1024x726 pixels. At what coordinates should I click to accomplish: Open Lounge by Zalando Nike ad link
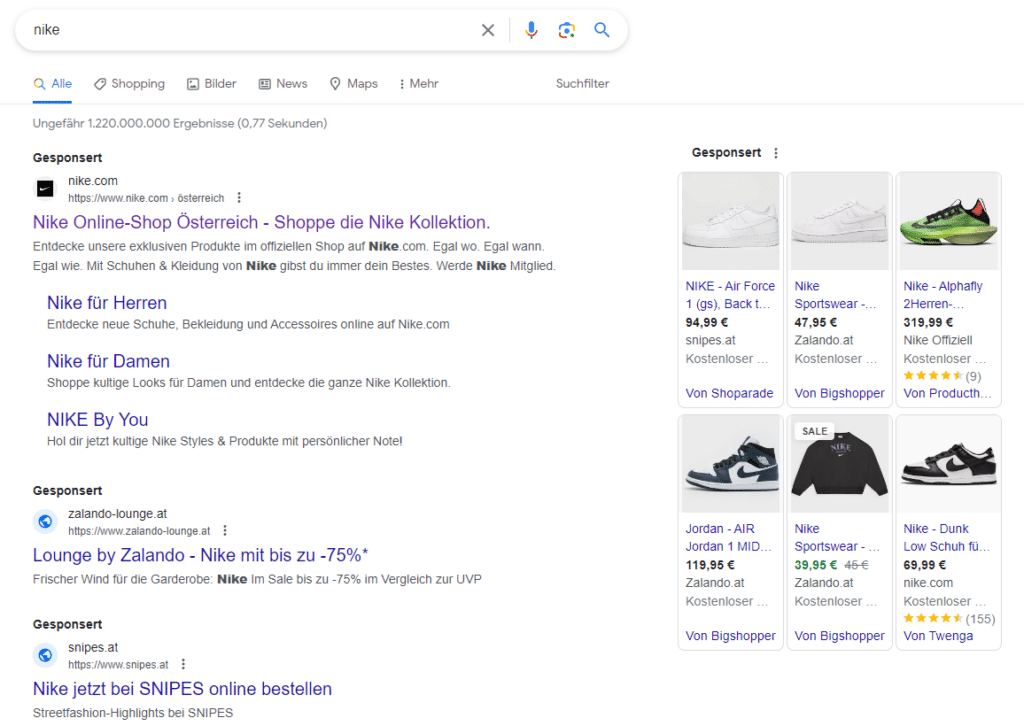(200, 556)
